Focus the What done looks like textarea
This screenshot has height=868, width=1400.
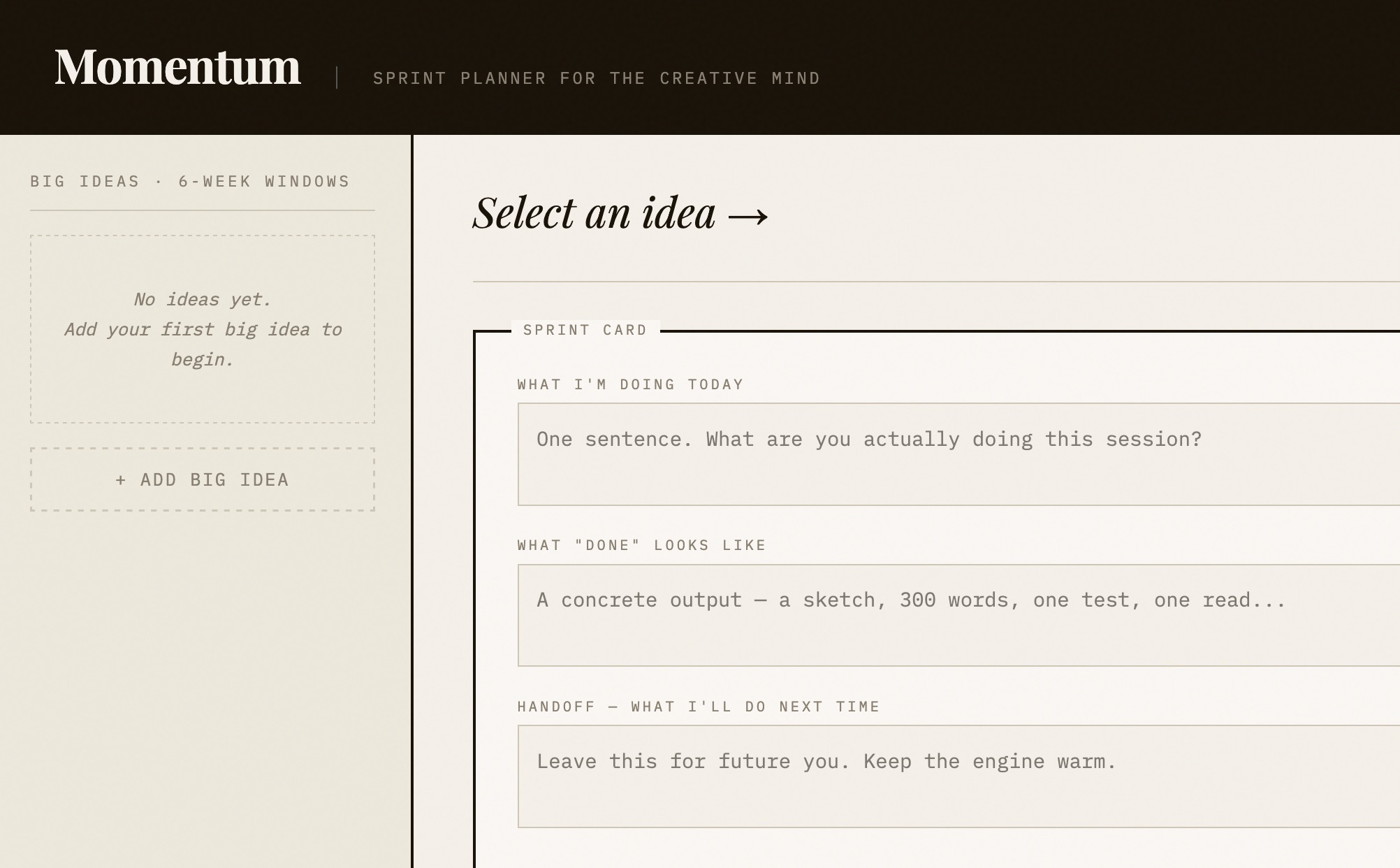(958, 615)
